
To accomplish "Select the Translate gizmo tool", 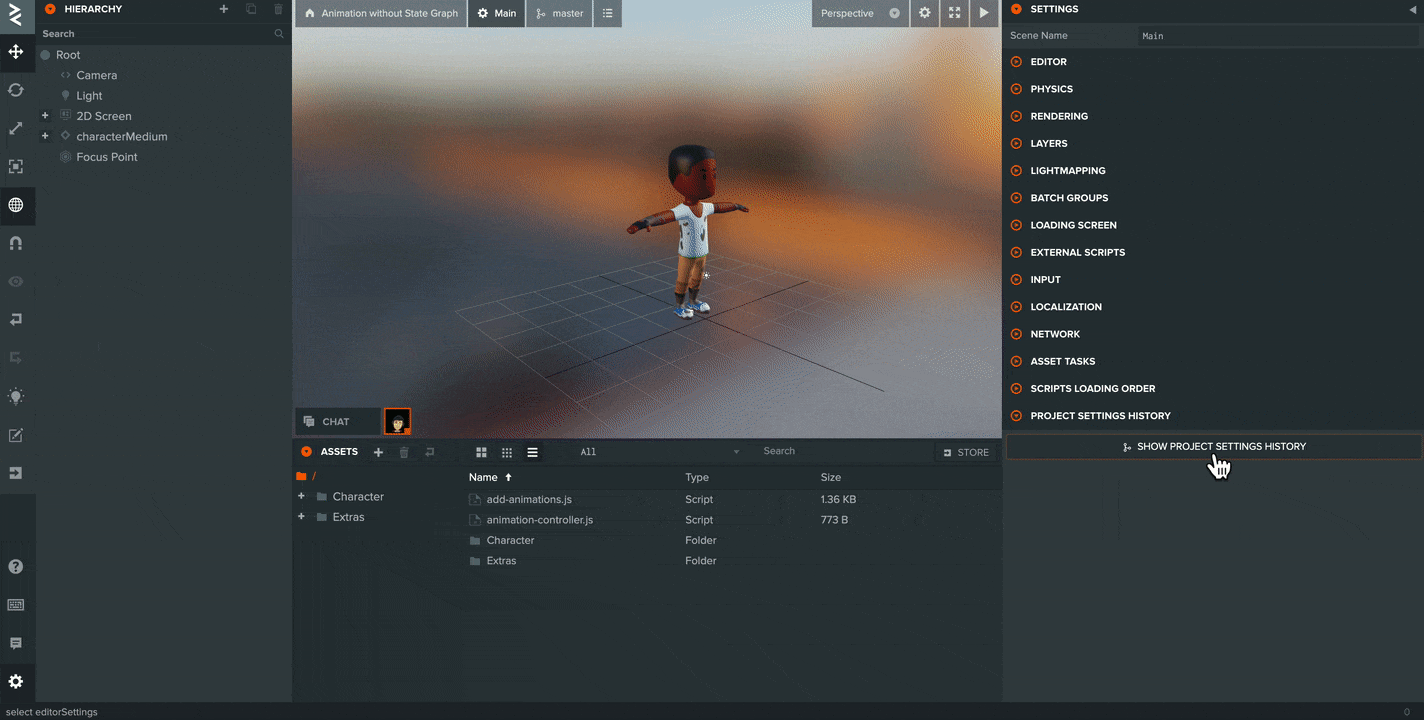I will [16, 52].
